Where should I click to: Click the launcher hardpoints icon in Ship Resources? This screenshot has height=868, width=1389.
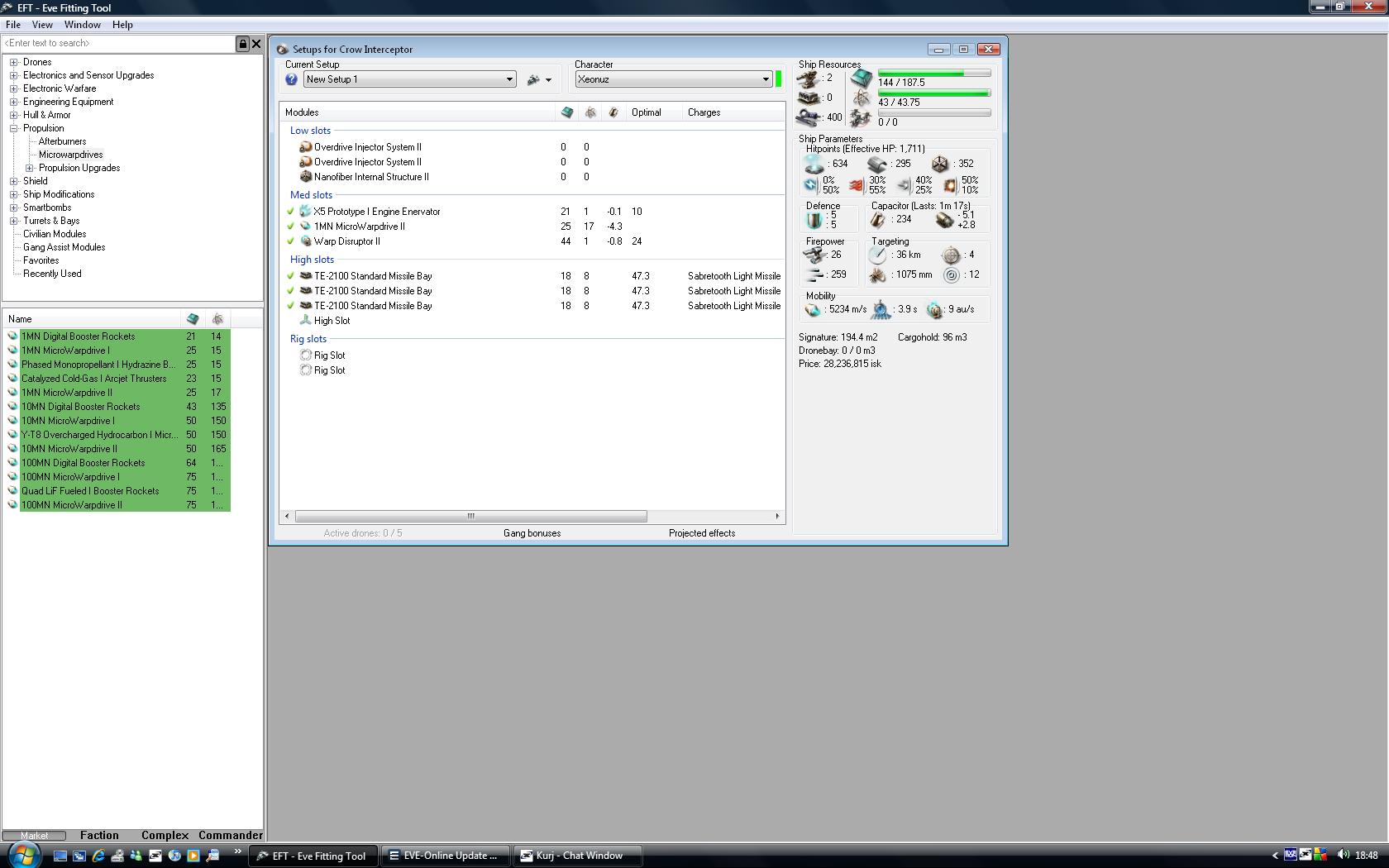(807, 98)
